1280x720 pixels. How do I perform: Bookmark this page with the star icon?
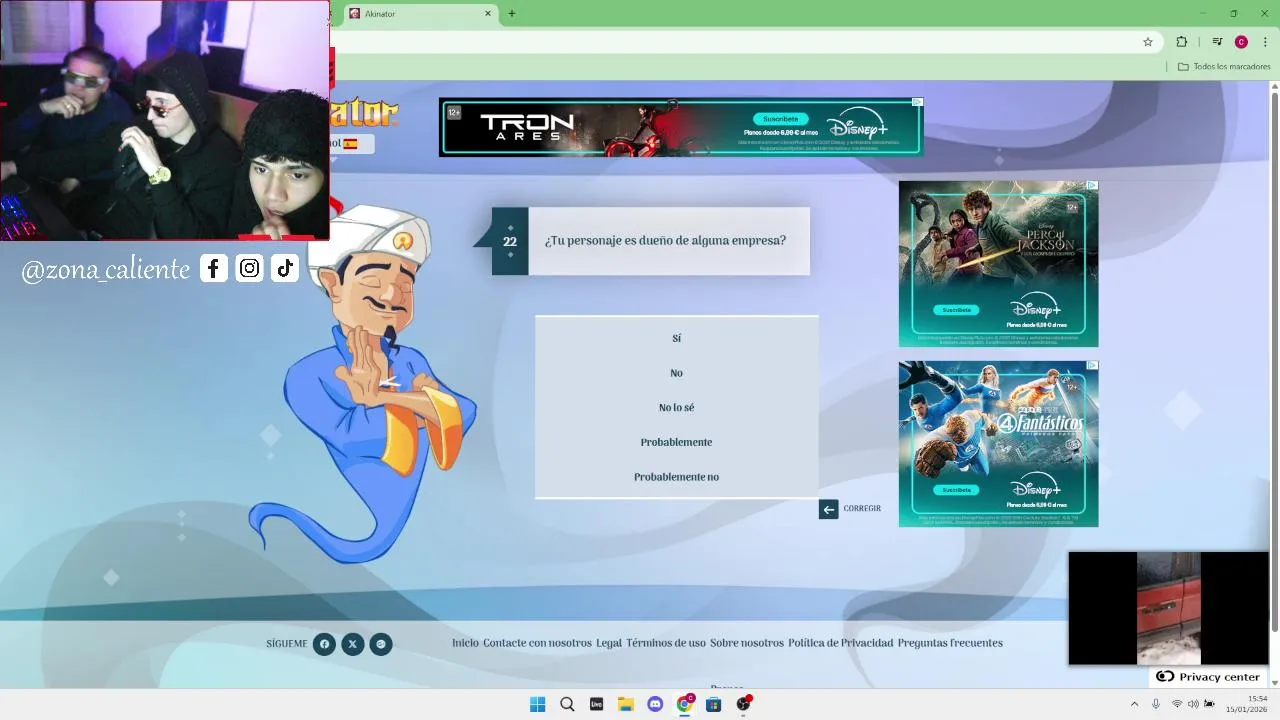[1148, 42]
